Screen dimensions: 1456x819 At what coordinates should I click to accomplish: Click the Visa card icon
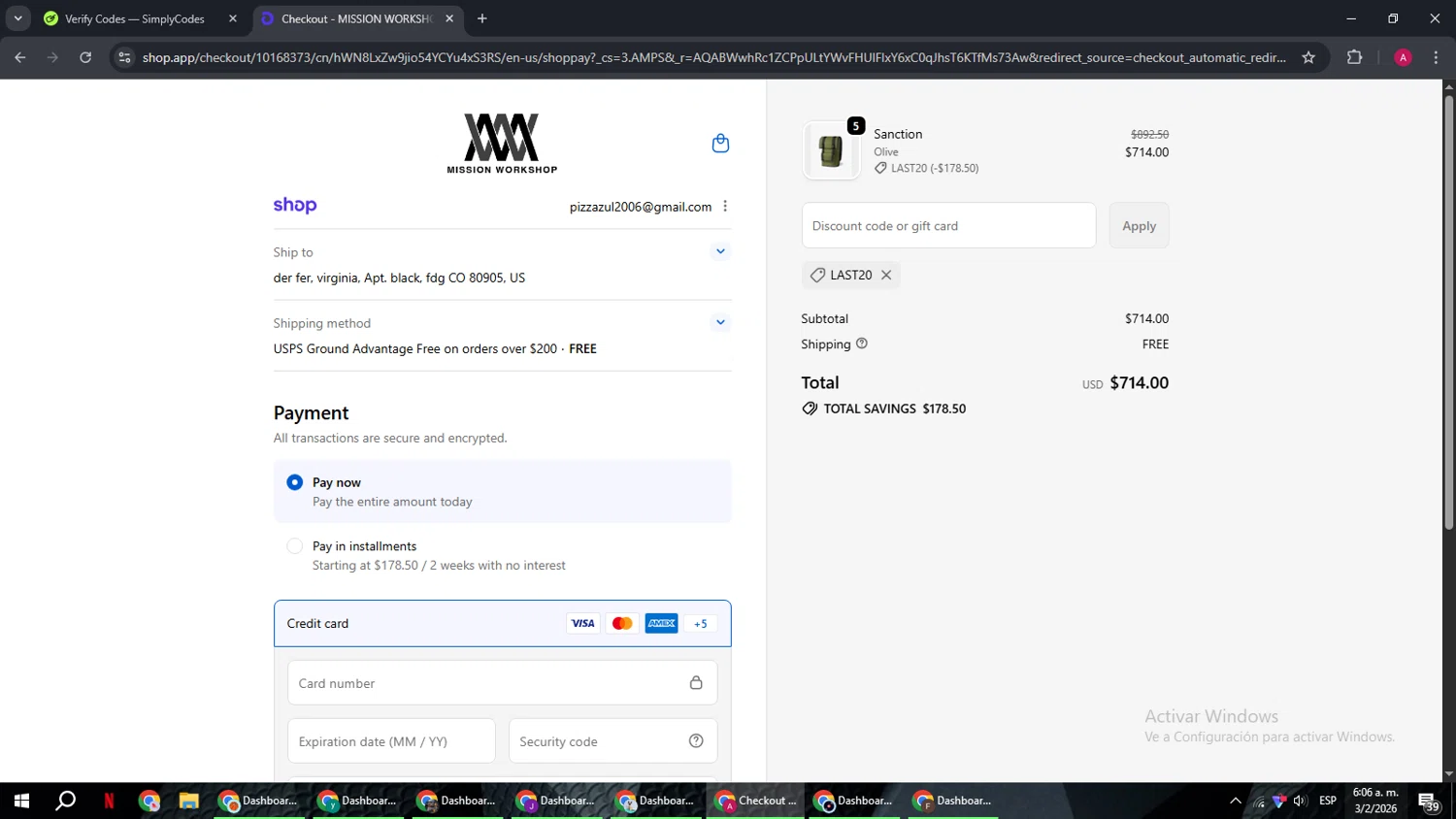pos(582,624)
